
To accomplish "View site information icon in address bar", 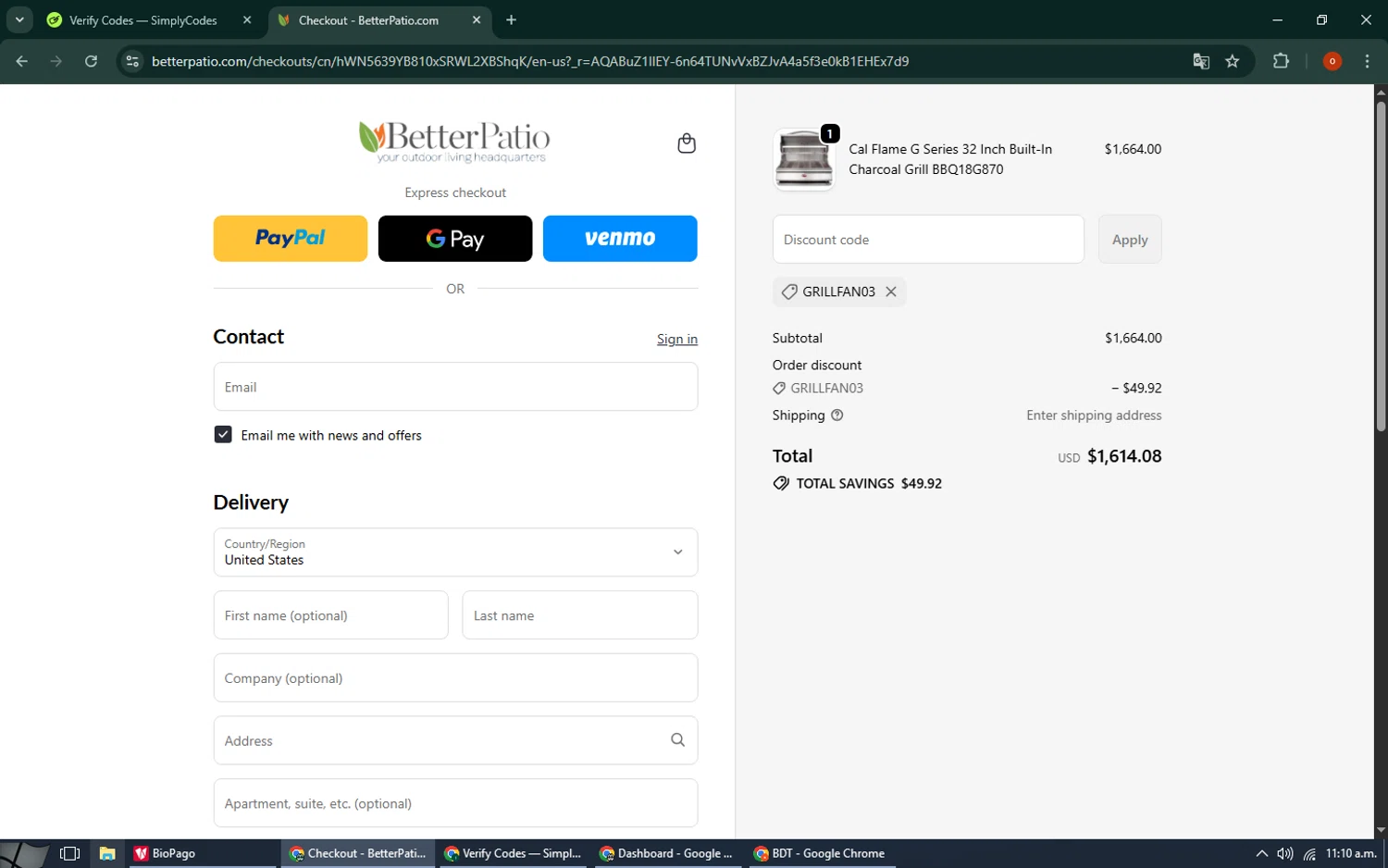I will [x=132, y=61].
